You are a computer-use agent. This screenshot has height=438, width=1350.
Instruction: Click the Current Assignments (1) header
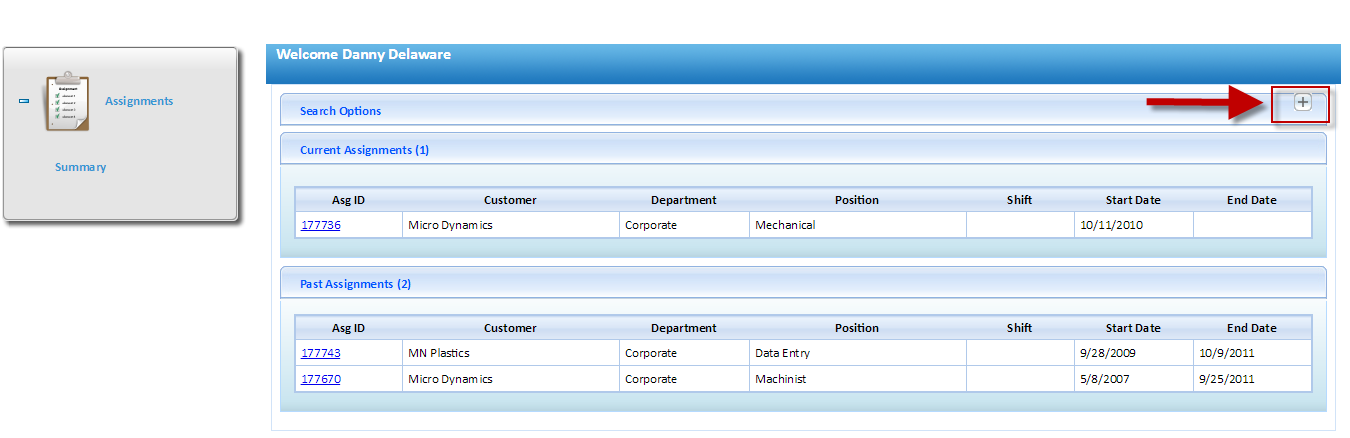[x=364, y=150]
